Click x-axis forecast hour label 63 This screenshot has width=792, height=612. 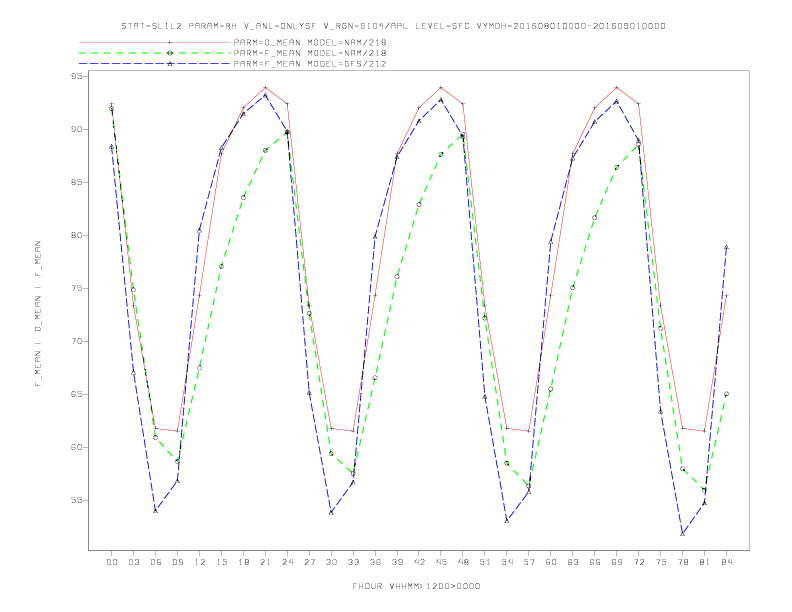[573, 562]
